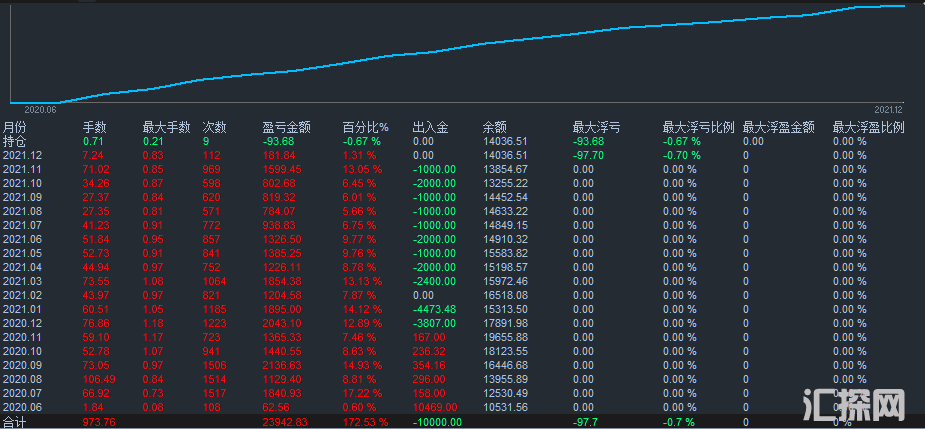Click chart start date label 2020.06

tap(40, 110)
